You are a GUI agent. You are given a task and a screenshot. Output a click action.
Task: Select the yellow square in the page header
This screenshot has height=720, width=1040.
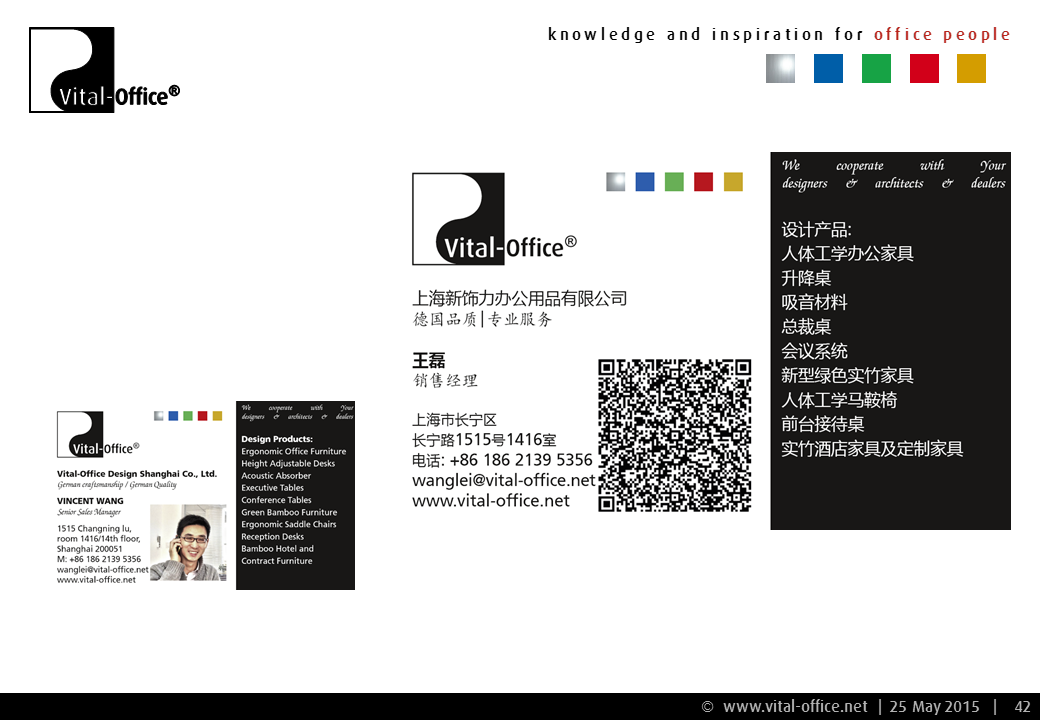point(972,68)
